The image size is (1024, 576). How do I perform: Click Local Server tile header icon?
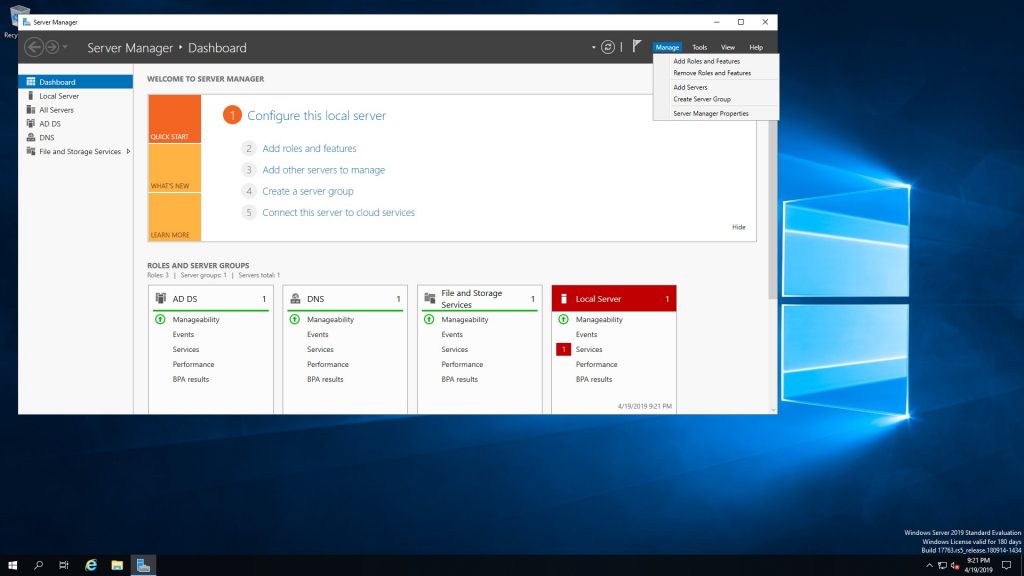pyautogui.click(x=564, y=298)
